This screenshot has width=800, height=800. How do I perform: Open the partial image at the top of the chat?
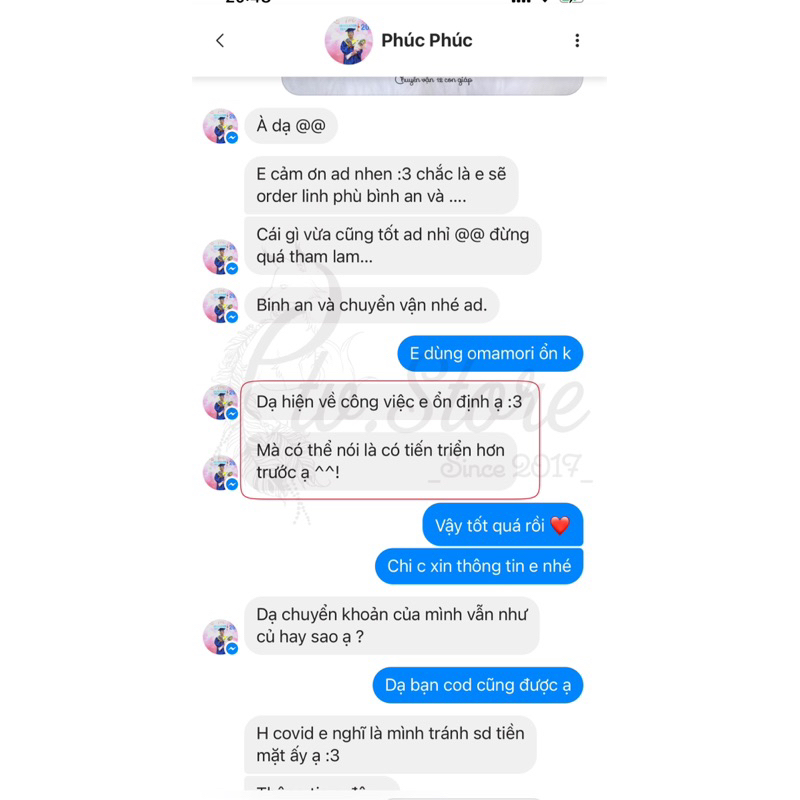[432, 85]
